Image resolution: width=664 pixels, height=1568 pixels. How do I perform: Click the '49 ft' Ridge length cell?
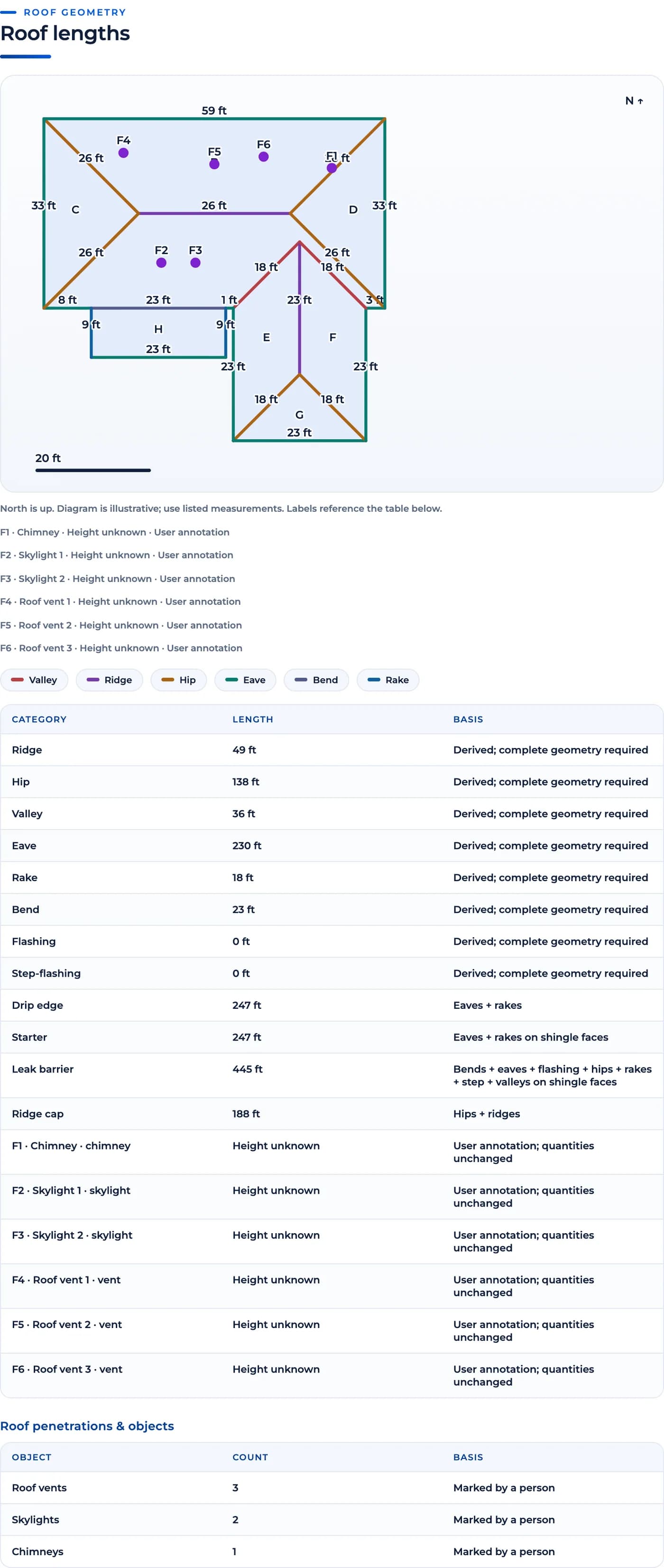pos(244,750)
